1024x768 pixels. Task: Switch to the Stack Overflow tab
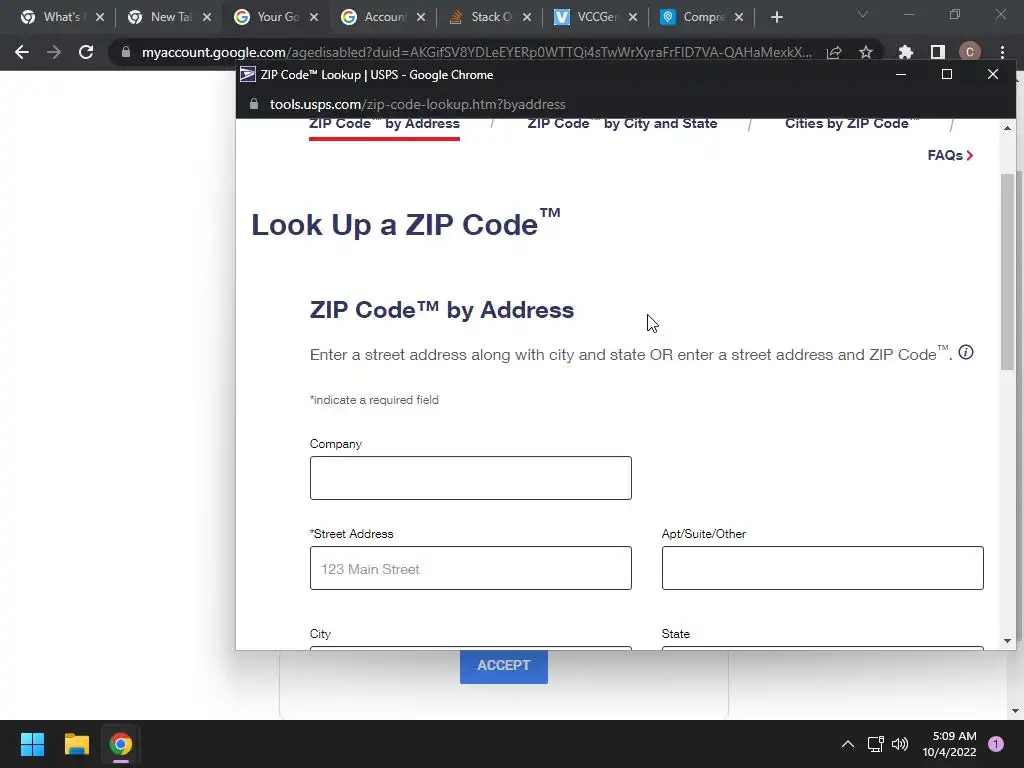[481, 17]
